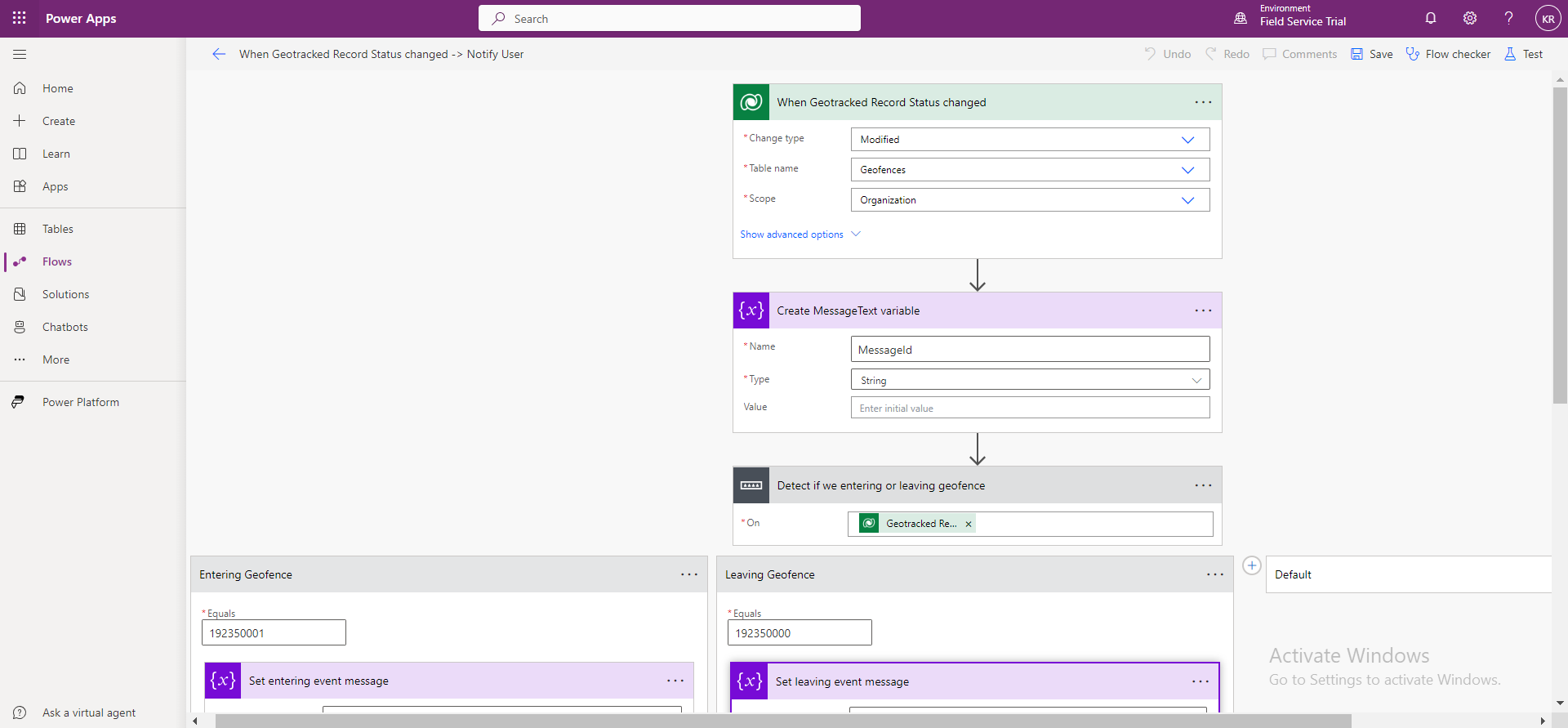Click the plus icon beside Default case
This screenshot has width=1568, height=728.
click(x=1251, y=565)
